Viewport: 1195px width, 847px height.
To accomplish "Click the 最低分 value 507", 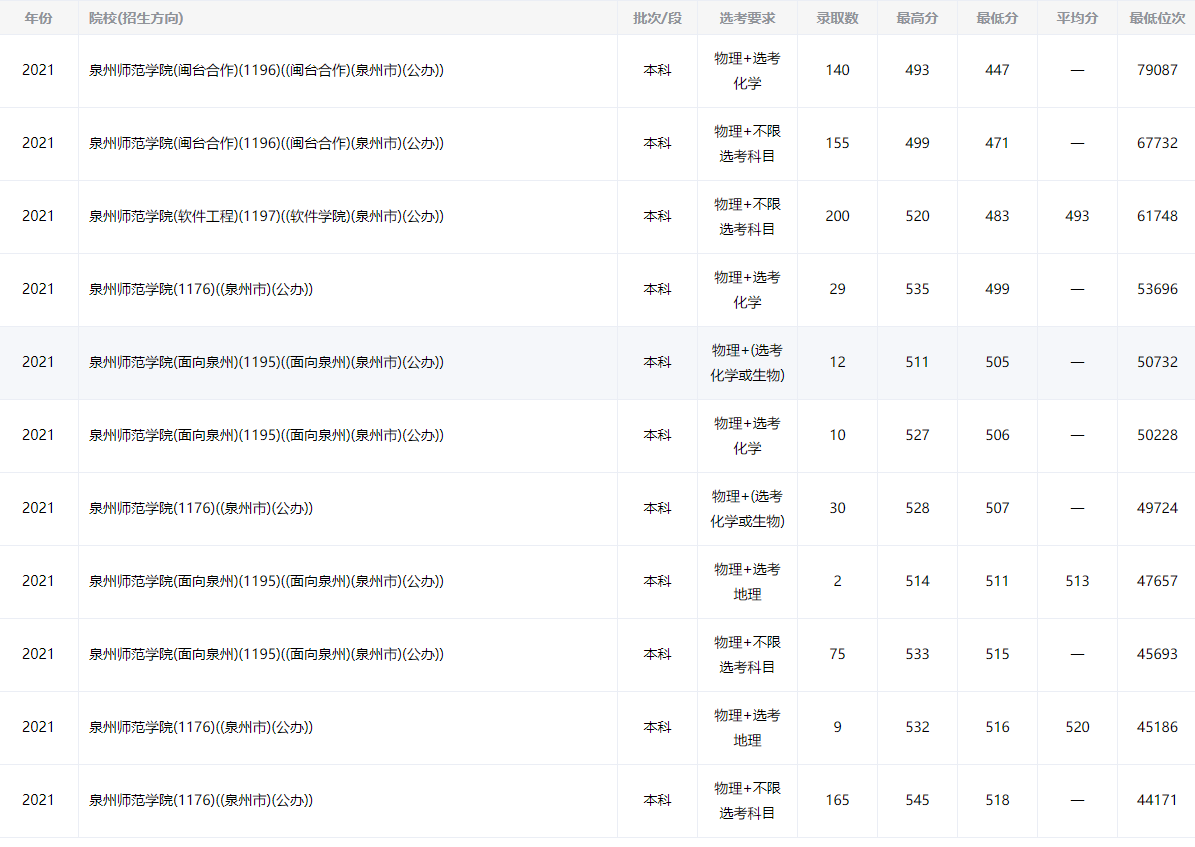I will click(997, 509).
